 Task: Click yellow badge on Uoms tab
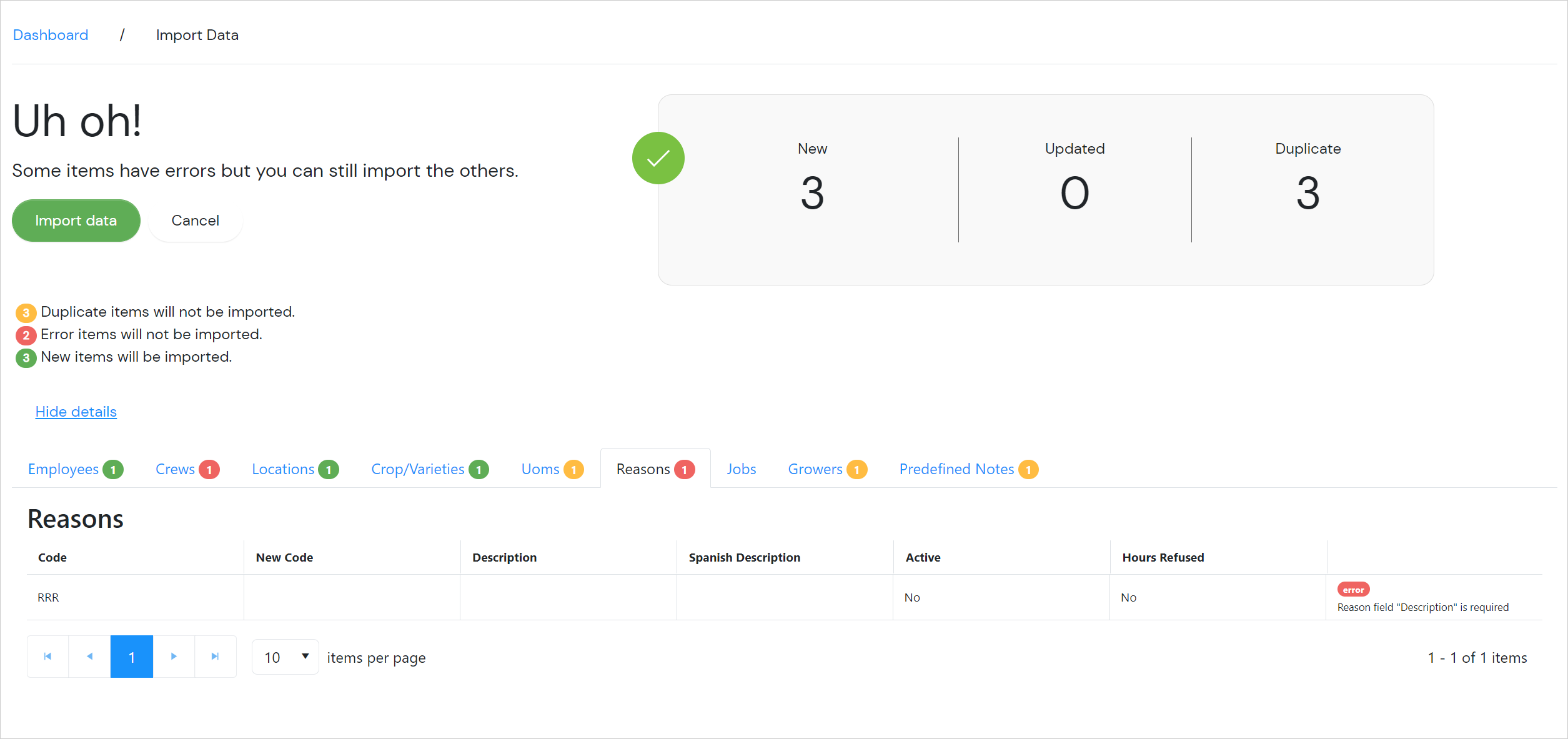pos(573,469)
